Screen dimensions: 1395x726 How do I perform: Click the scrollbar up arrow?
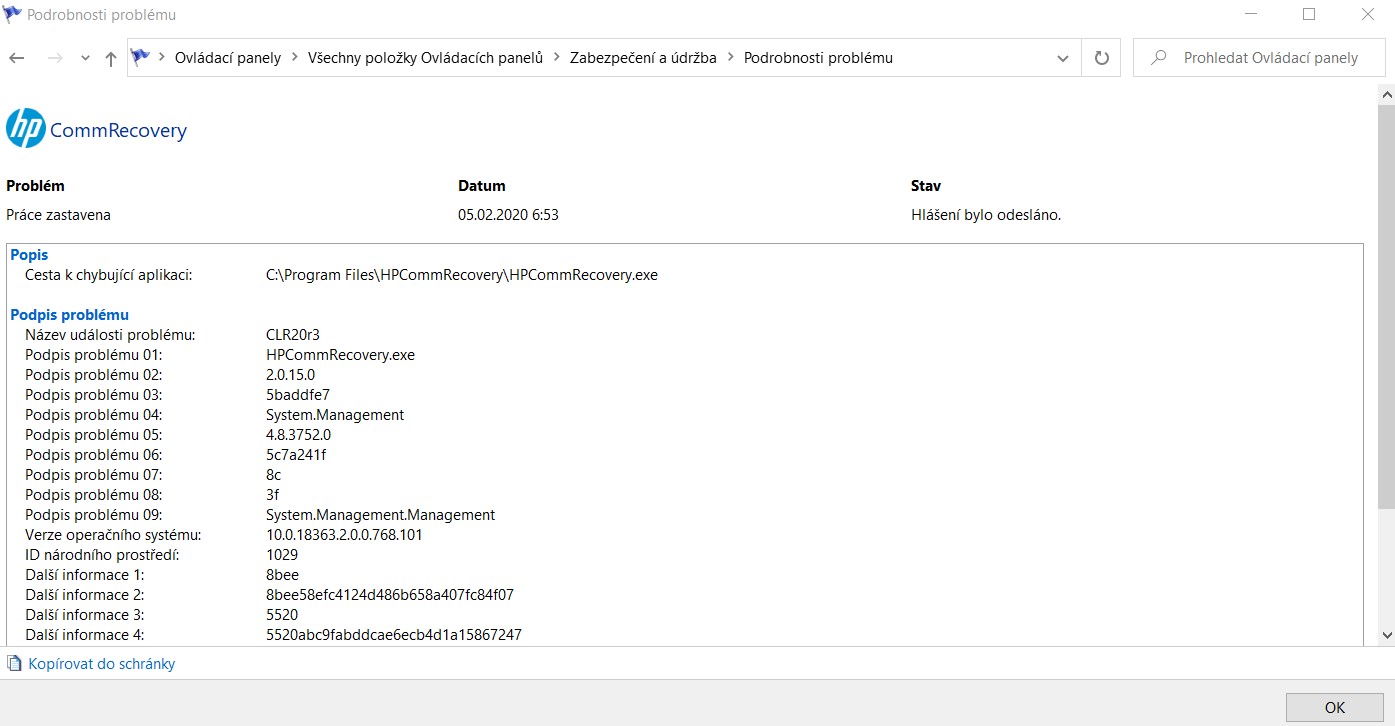coord(1386,95)
